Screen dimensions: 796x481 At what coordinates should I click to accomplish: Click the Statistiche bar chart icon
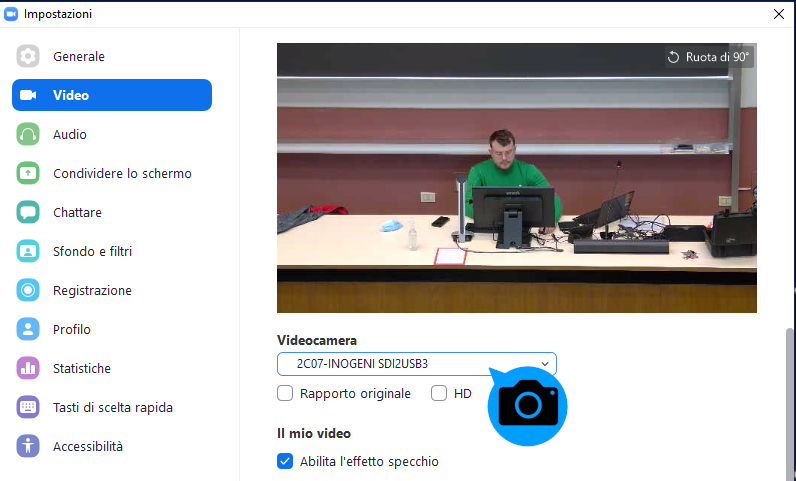pos(28,368)
